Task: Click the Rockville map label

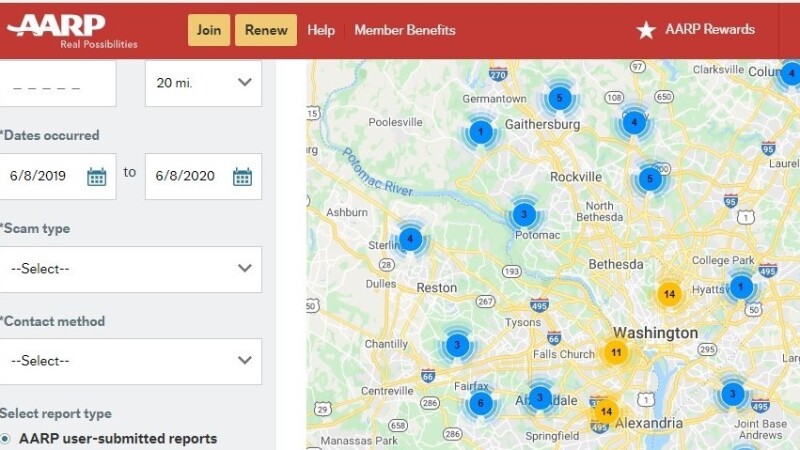Action: (576, 177)
